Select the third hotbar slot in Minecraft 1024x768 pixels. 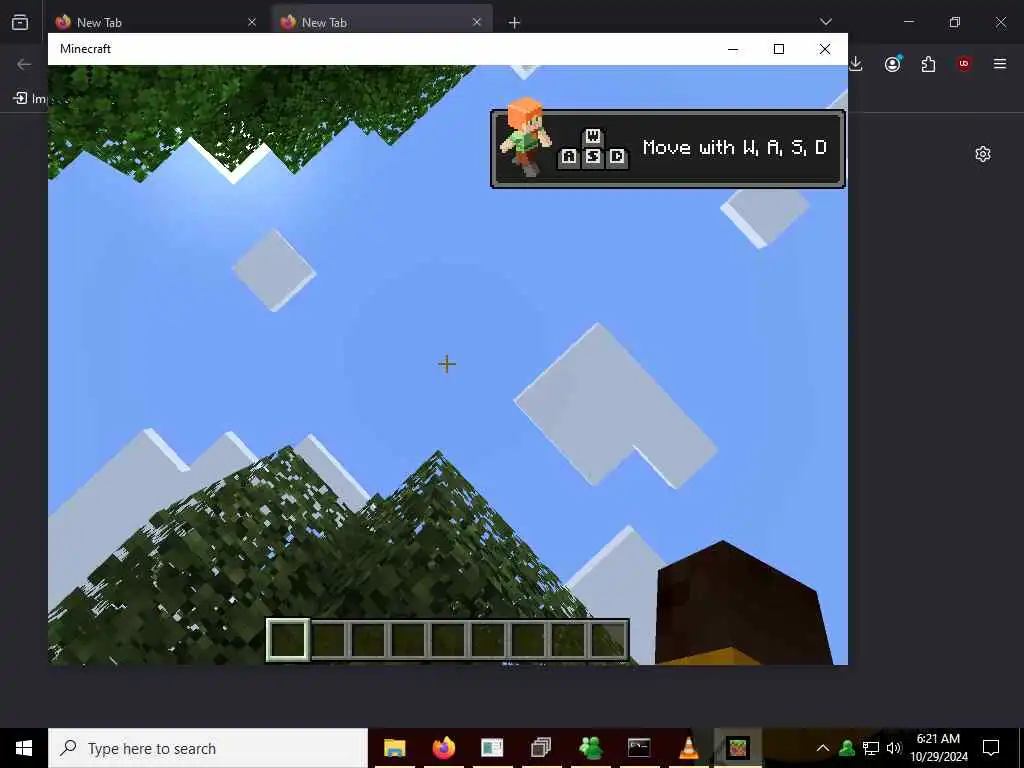point(368,640)
